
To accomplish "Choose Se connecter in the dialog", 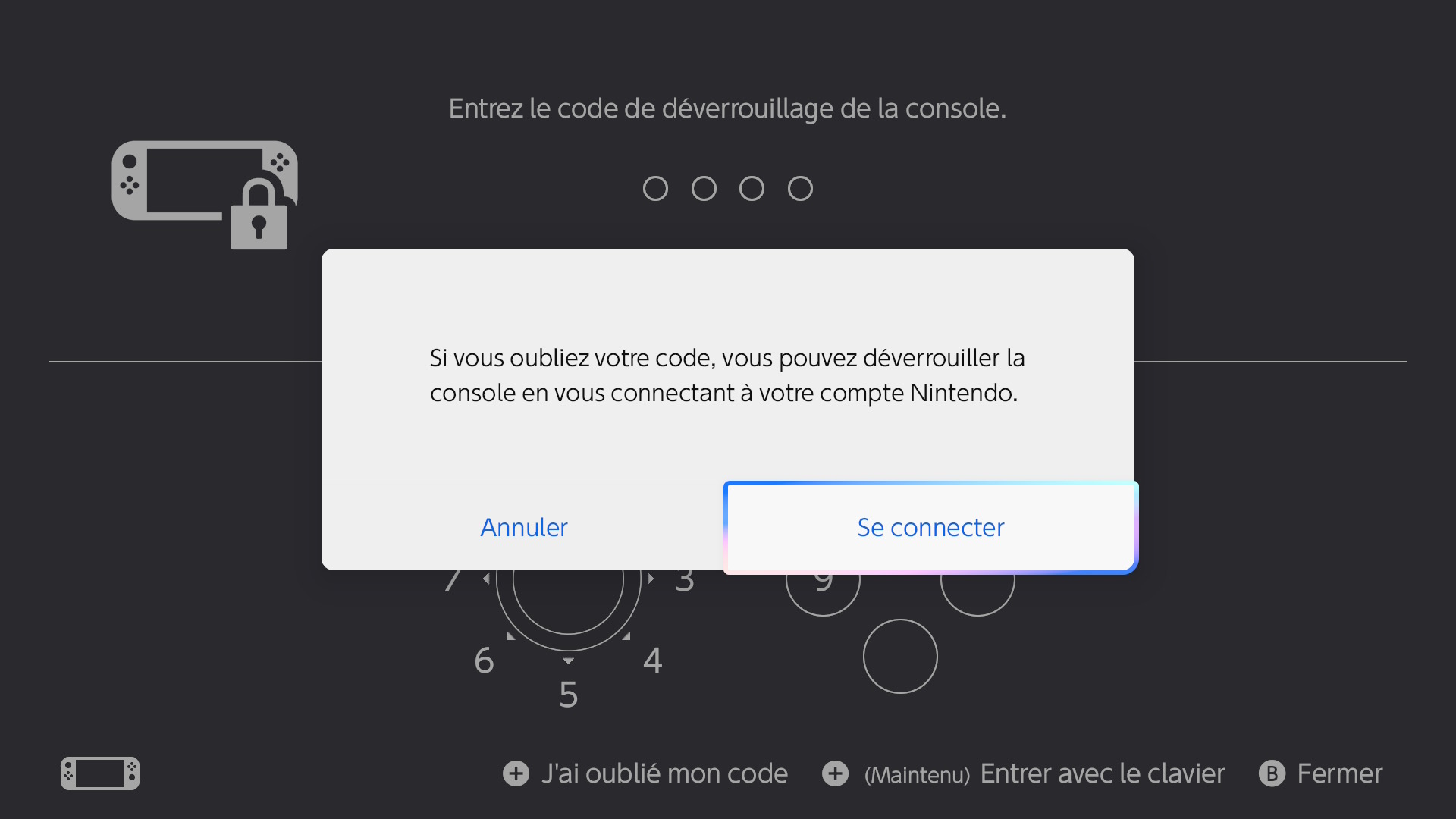I will click(x=930, y=528).
